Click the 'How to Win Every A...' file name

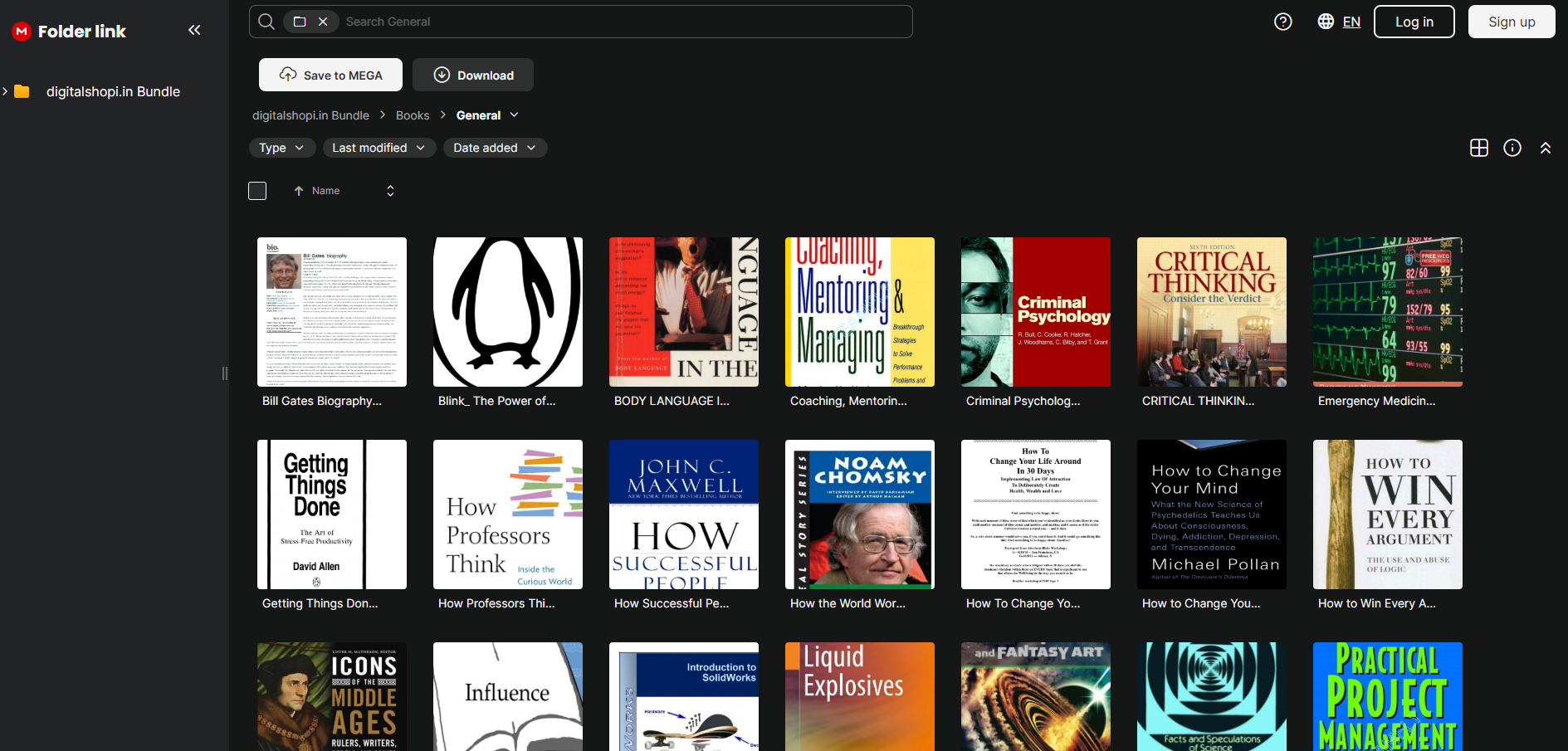pyautogui.click(x=1377, y=603)
